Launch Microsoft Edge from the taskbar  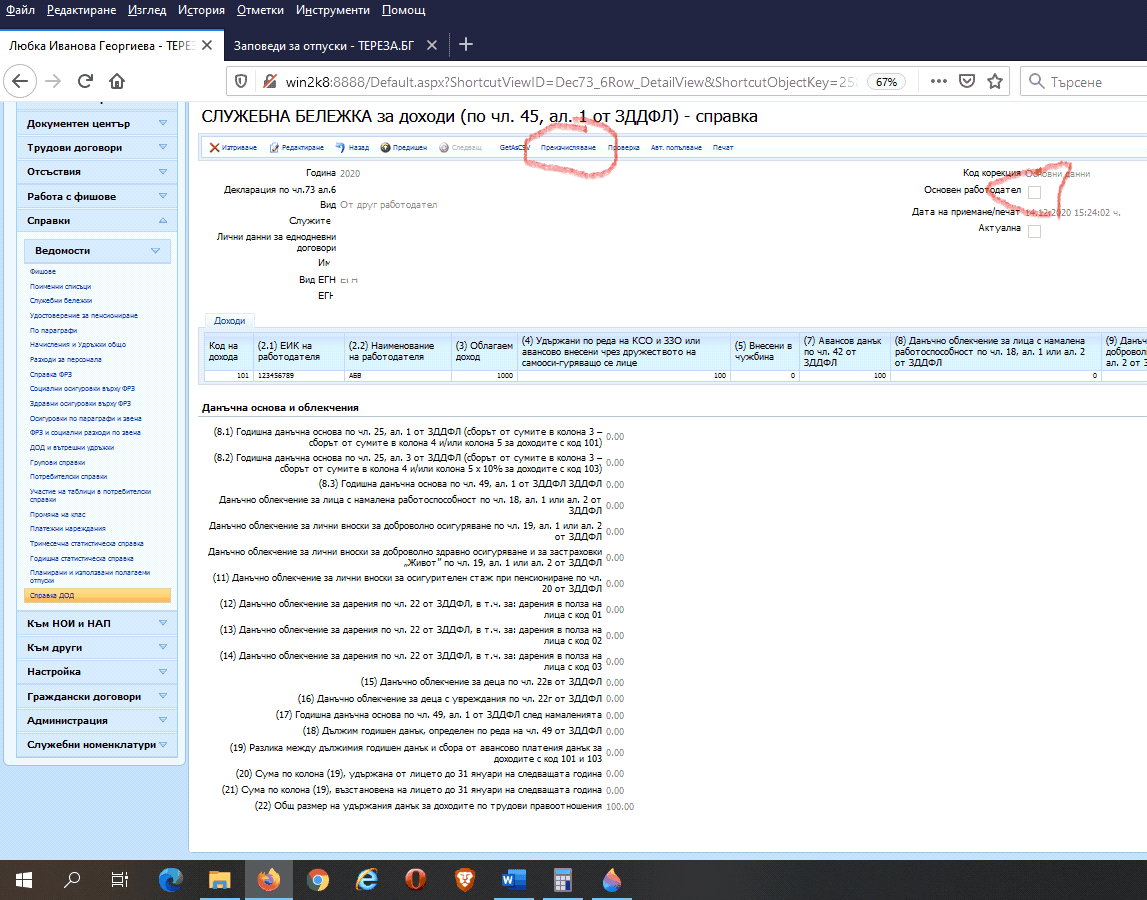pyautogui.click(x=170, y=880)
